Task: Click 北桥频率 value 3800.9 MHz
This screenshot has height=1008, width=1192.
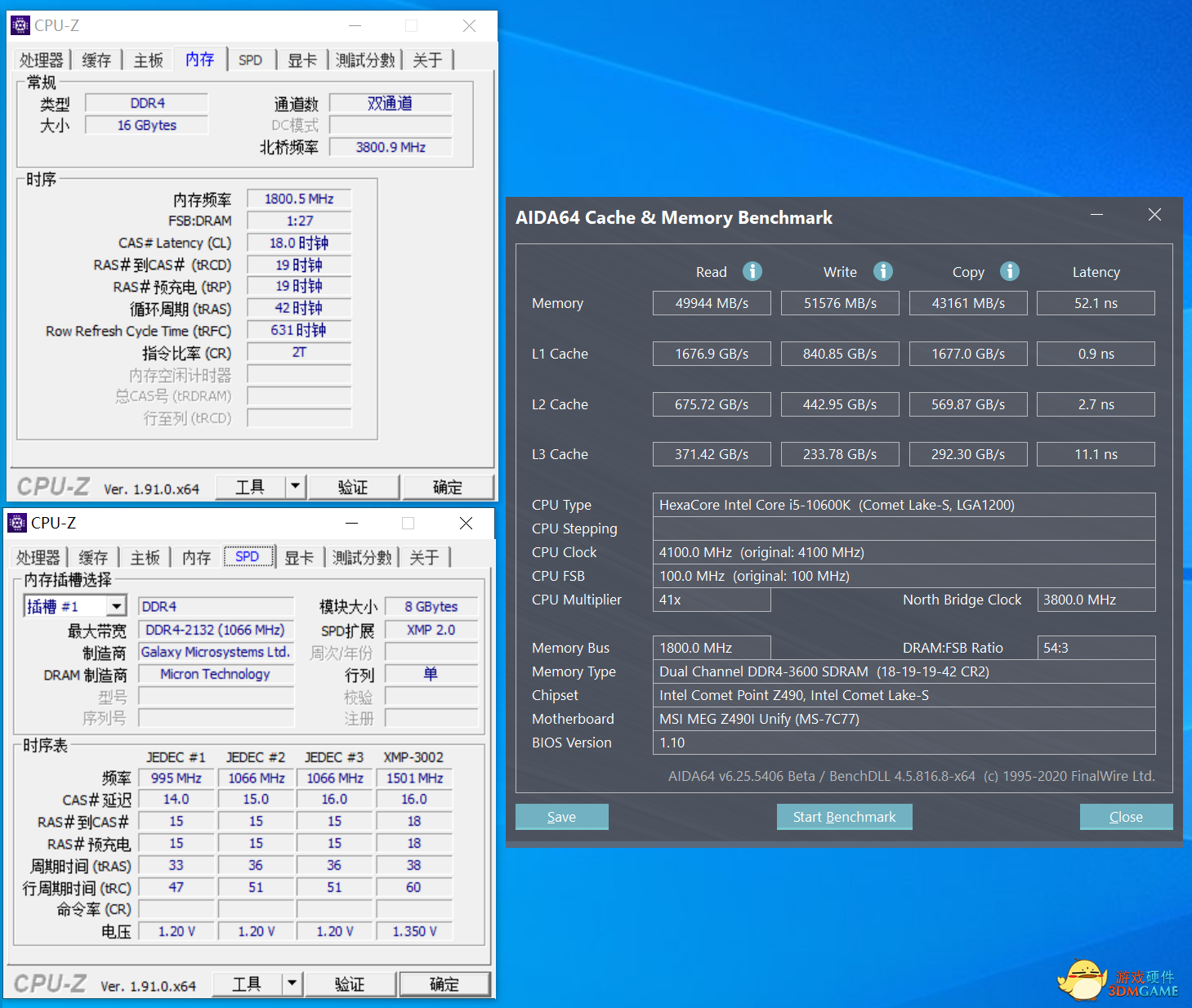Action: (391, 147)
